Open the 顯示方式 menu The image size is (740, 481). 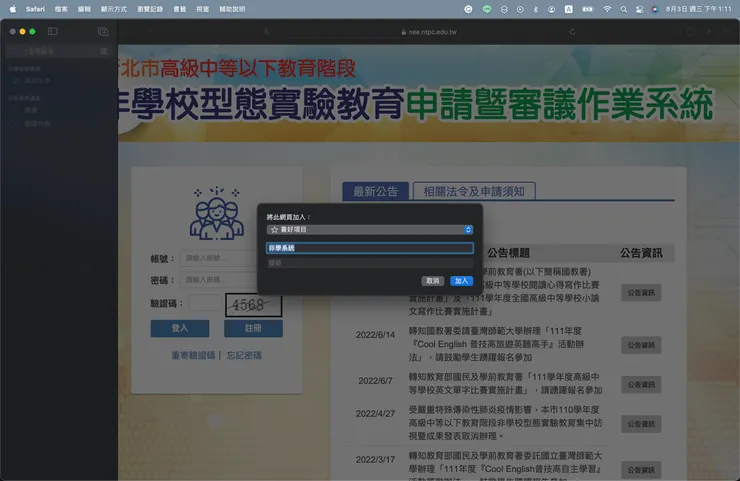114,9
